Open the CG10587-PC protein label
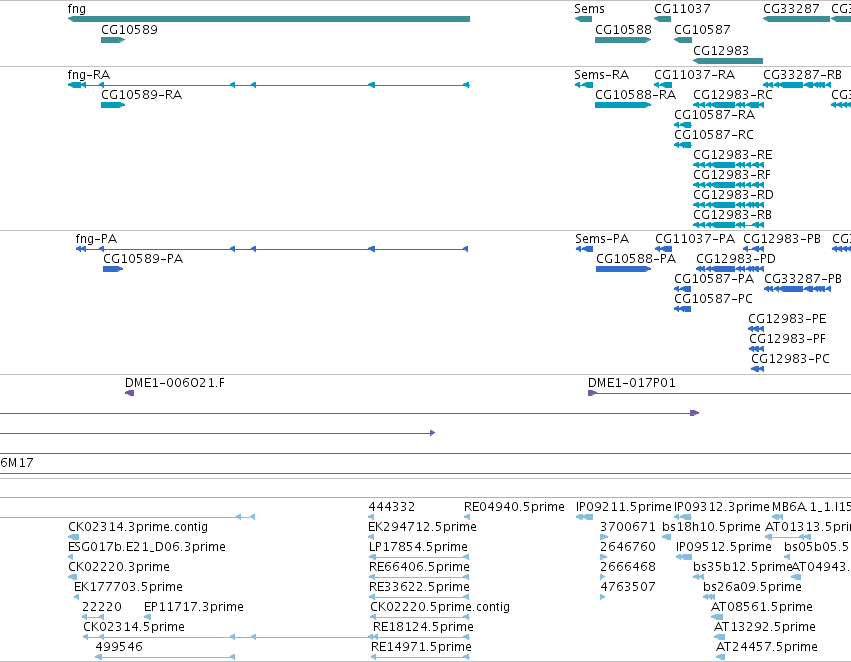The height and width of the screenshot is (662, 851). tap(713, 299)
